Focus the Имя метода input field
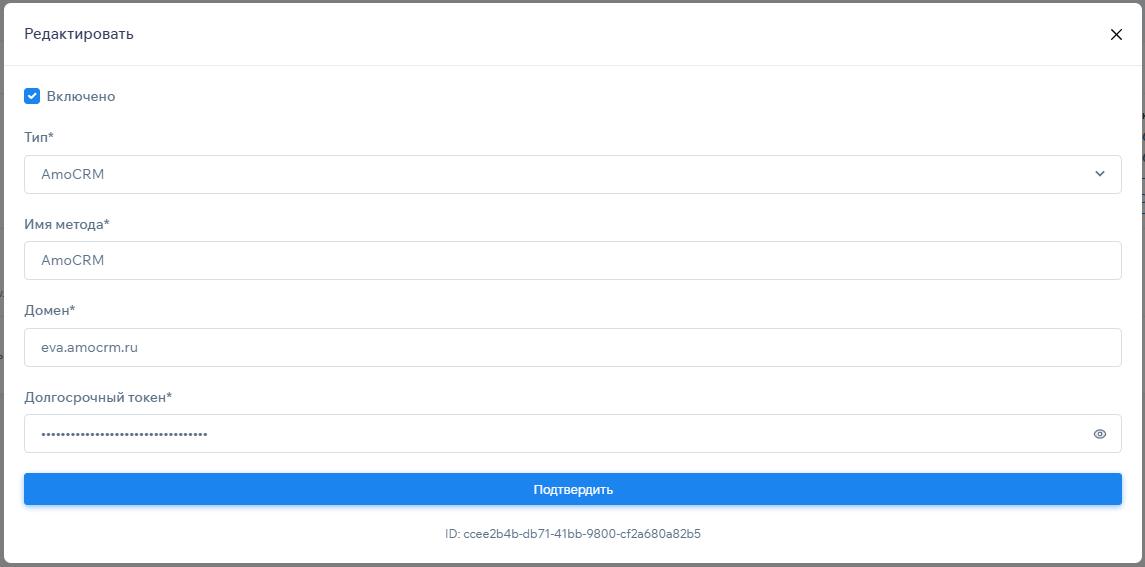Image resolution: width=1145 pixels, height=567 pixels. pyautogui.click(x=572, y=260)
